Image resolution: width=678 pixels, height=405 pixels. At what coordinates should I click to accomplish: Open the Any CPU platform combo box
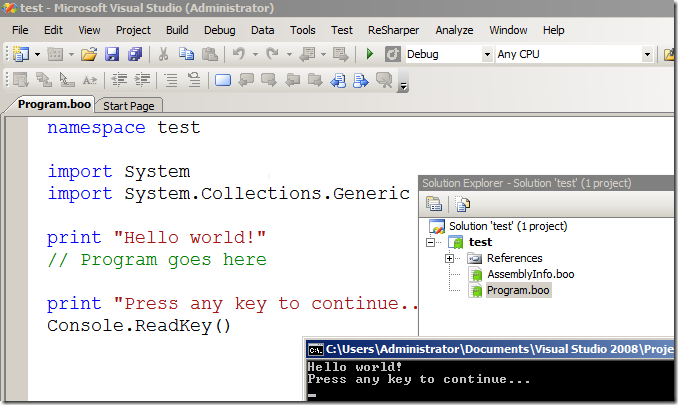tap(574, 54)
